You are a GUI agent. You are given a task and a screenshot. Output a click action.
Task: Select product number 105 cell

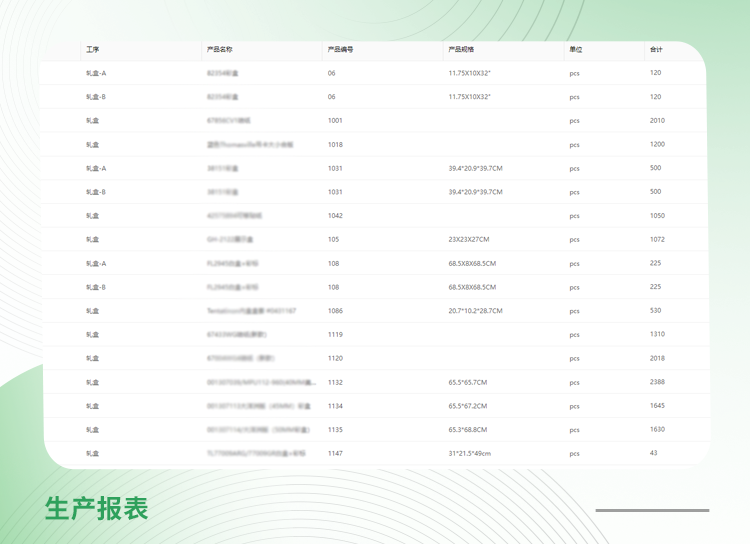click(x=333, y=239)
